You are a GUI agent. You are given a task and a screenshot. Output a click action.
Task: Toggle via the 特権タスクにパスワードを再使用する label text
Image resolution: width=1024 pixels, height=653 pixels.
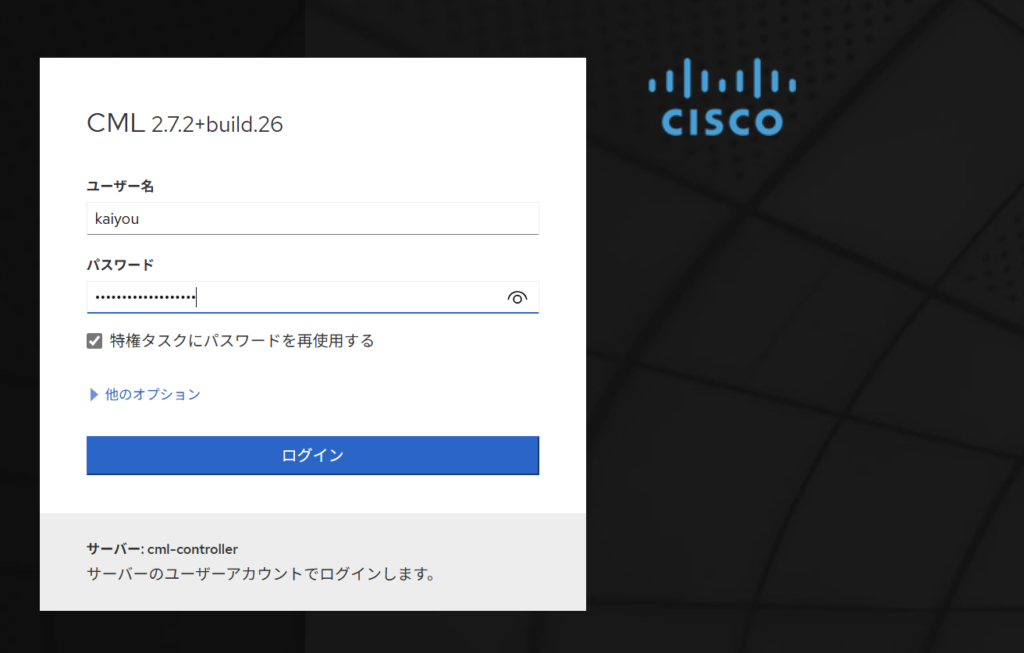pyautogui.click(x=242, y=341)
